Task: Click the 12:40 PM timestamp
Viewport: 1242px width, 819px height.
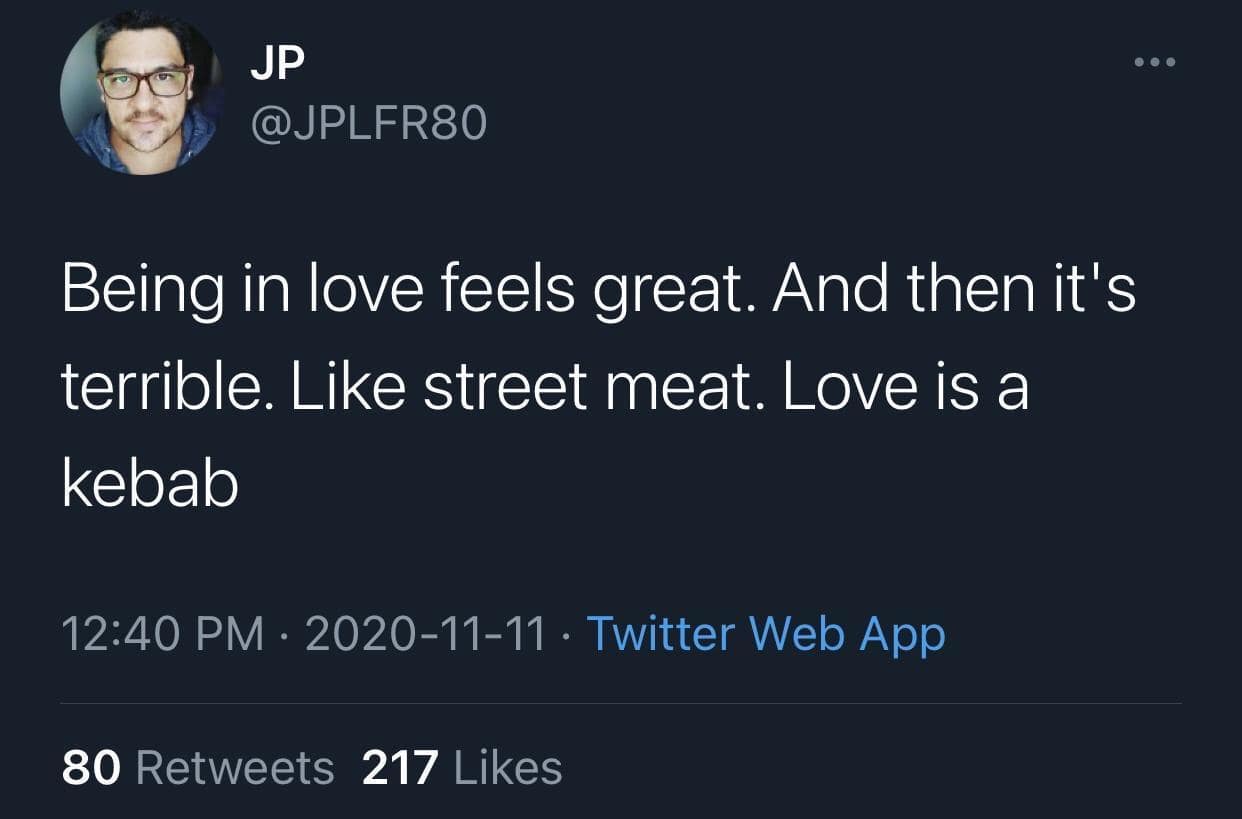Action: [163, 633]
